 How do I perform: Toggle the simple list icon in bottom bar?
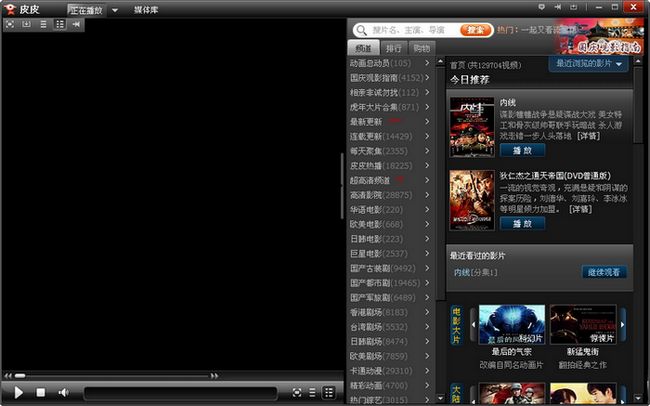pos(312,392)
